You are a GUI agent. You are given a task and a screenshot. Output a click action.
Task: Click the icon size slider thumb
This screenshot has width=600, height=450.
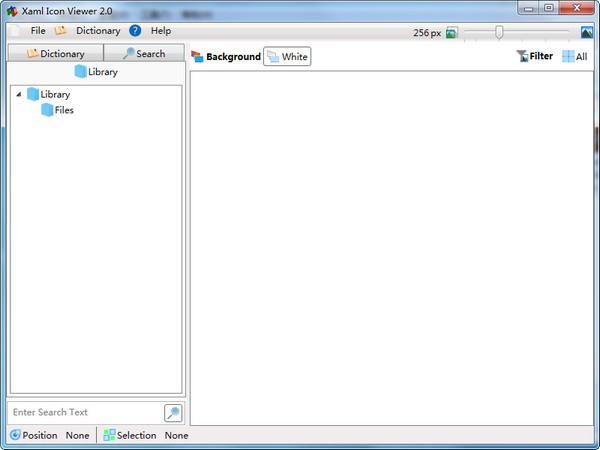499,32
